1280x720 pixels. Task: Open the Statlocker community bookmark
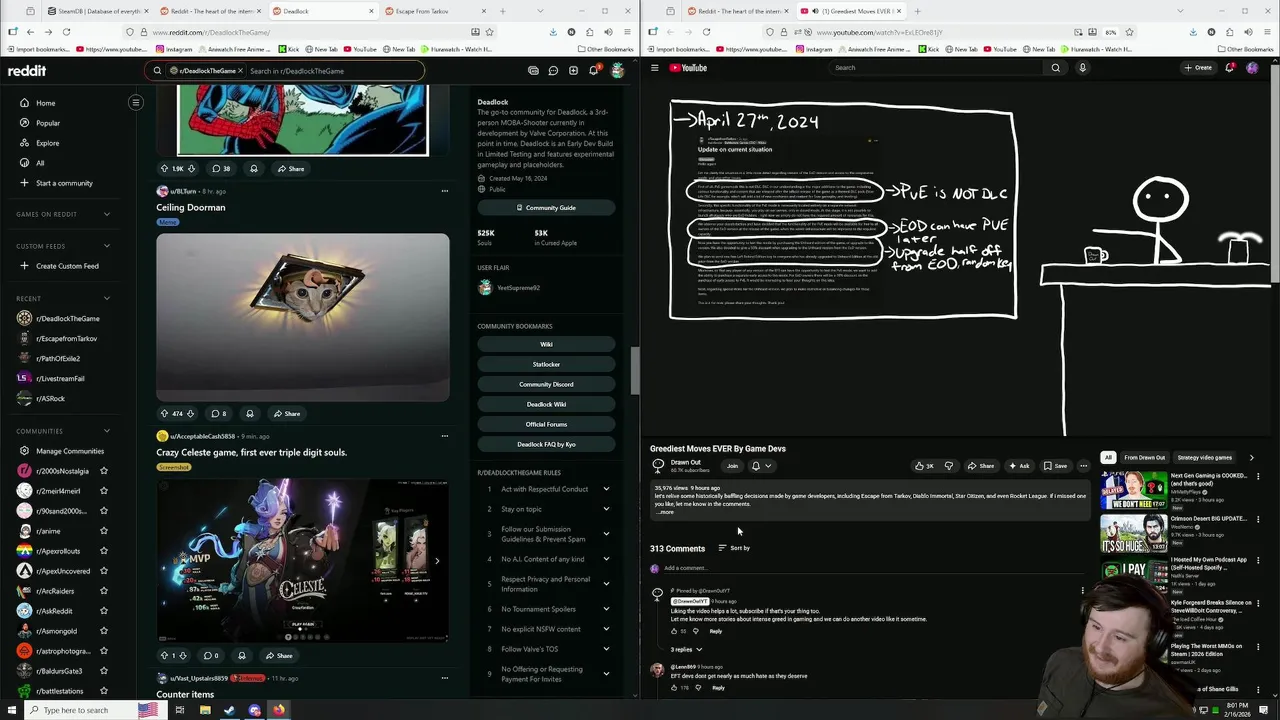[546, 364]
